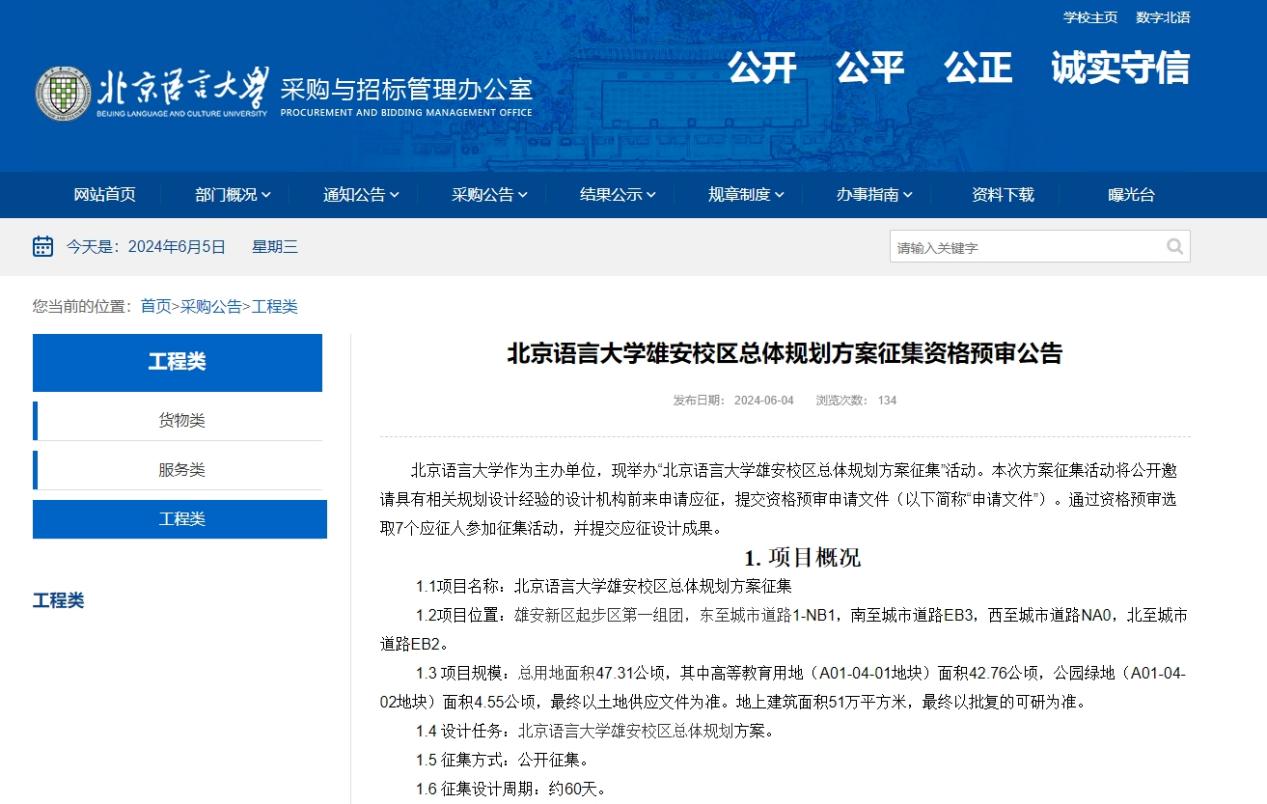This screenshot has width=1267, height=804.
Task: Open 曝光台 in navigation bar
Action: click(1131, 195)
